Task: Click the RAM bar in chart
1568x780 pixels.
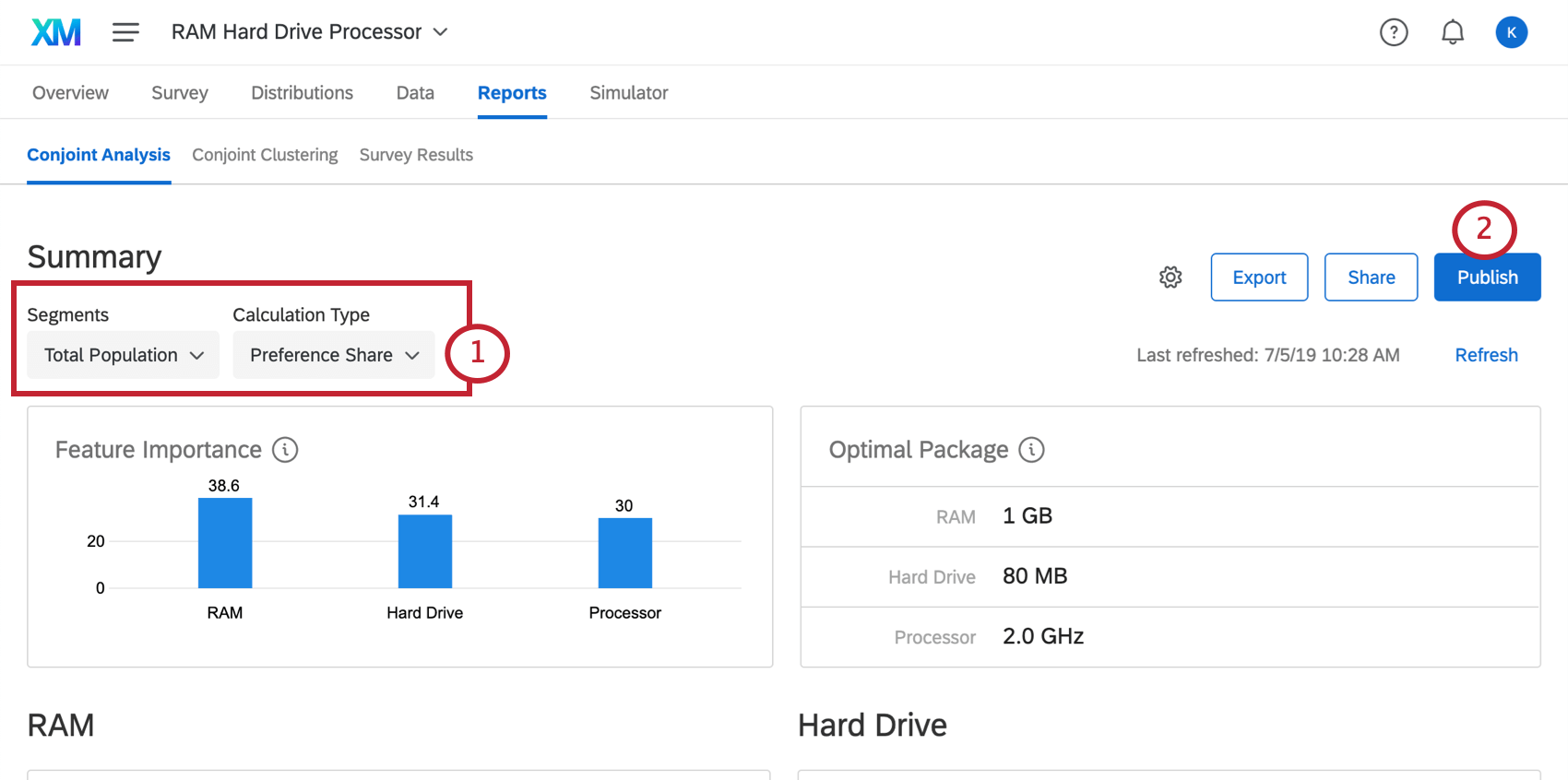Action: click(x=225, y=543)
